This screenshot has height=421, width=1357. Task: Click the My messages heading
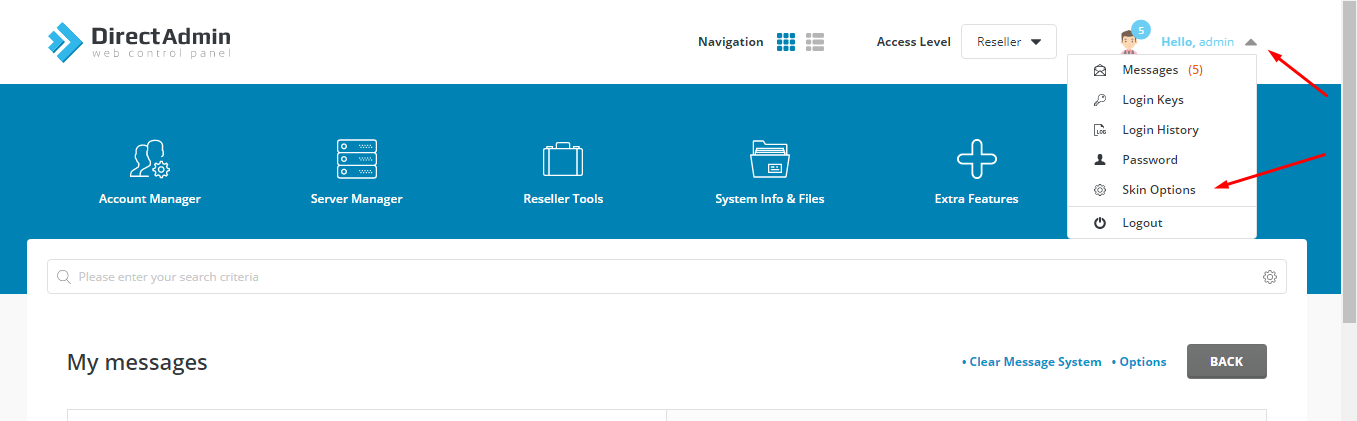[137, 362]
